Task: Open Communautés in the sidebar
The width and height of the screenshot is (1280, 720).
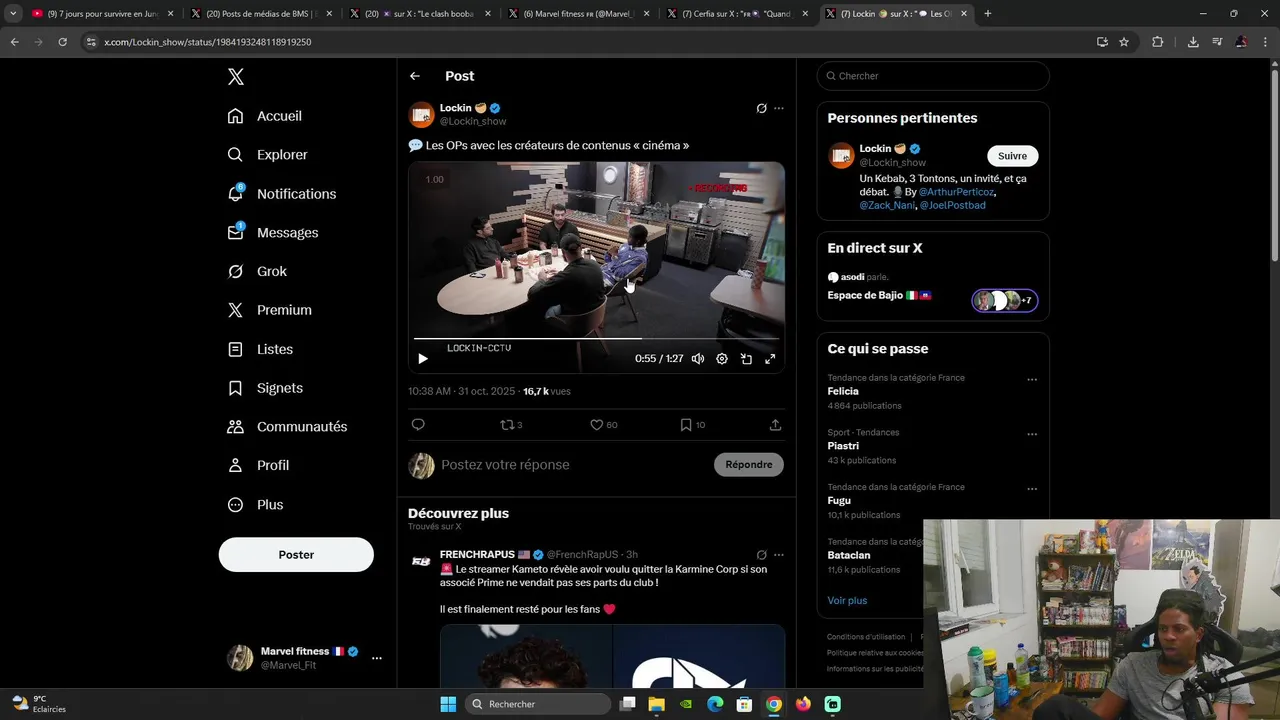Action: tap(287, 427)
